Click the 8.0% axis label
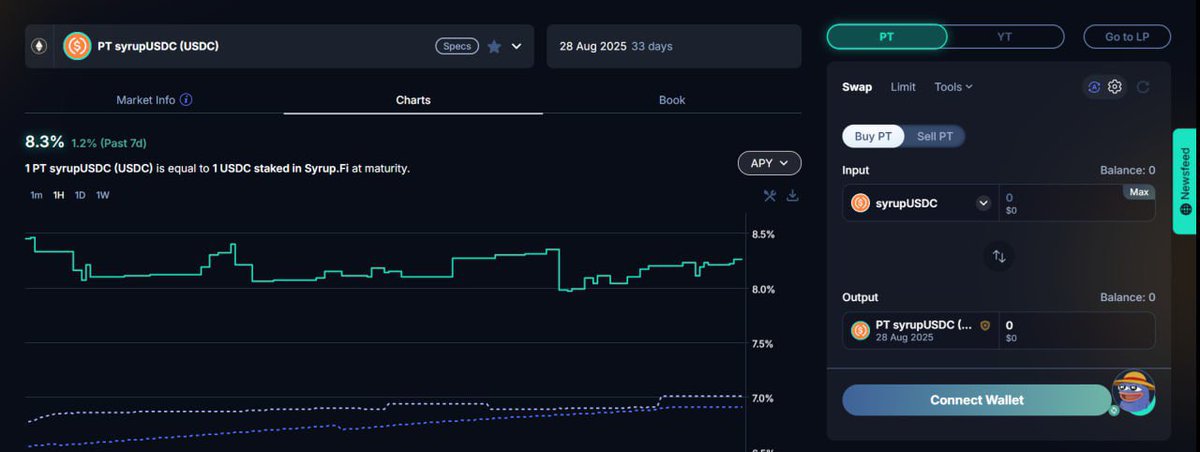Image resolution: width=1200 pixels, height=452 pixels. (x=763, y=290)
